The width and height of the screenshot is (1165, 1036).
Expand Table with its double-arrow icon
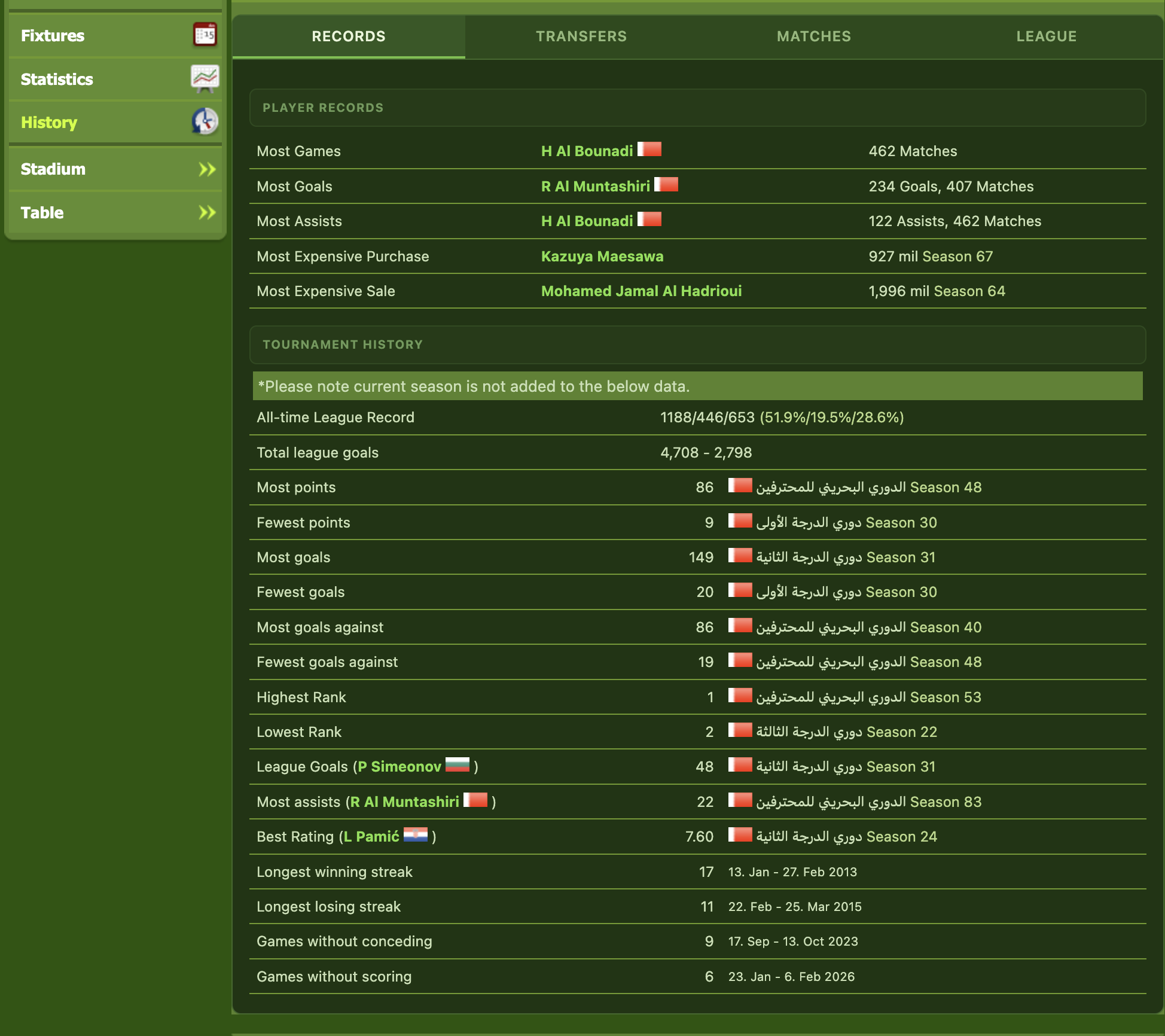point(207,212)
